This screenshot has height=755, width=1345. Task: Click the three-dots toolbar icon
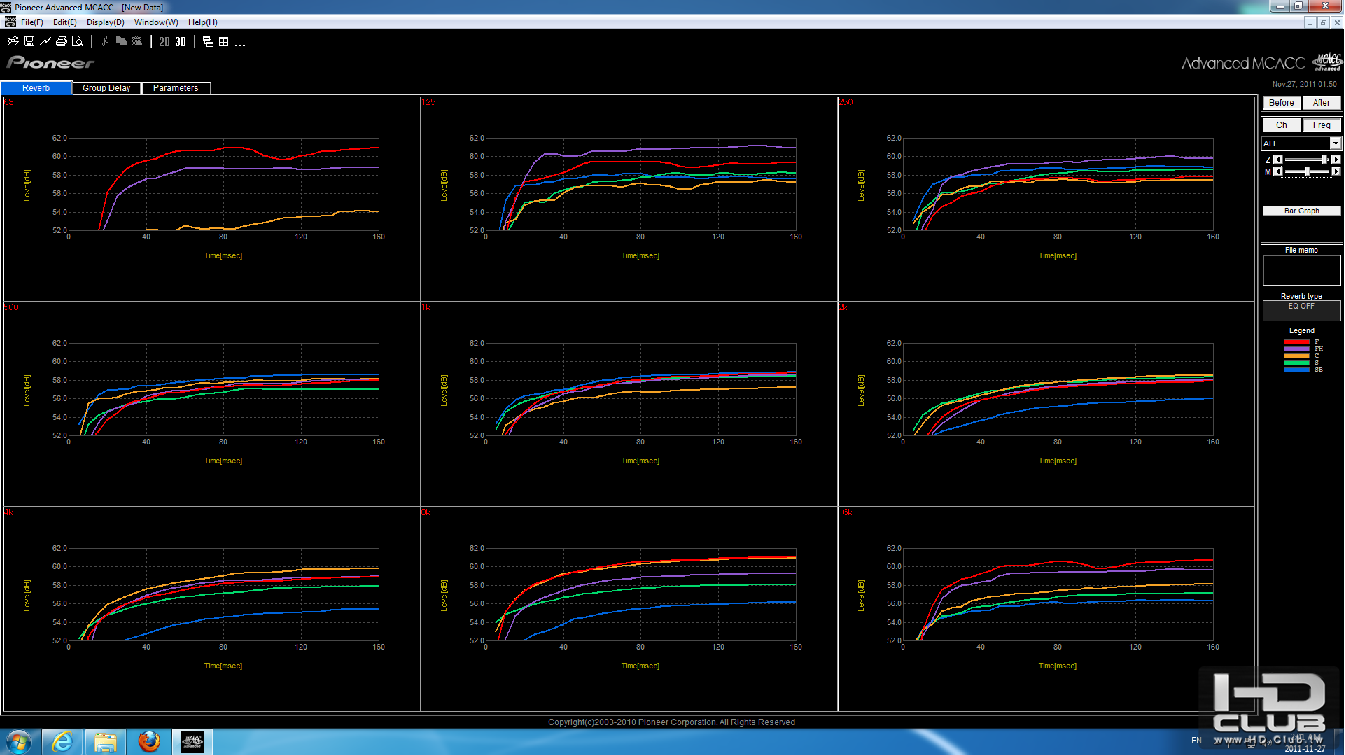[x=240, y=43]
